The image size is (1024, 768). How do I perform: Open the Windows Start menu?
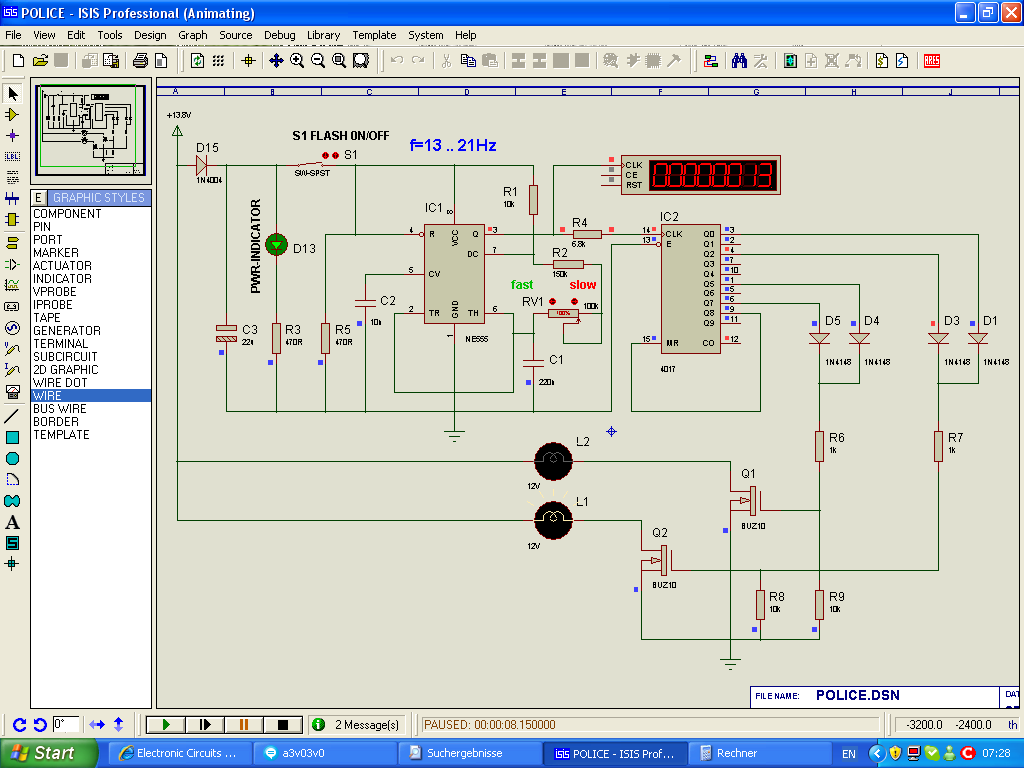coord(48,753)
